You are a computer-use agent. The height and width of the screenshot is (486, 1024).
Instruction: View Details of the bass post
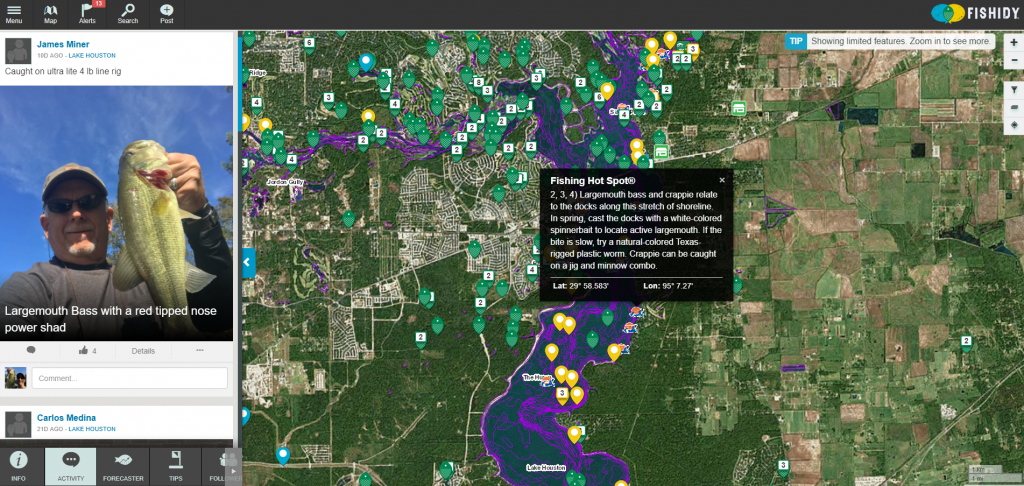143,351
